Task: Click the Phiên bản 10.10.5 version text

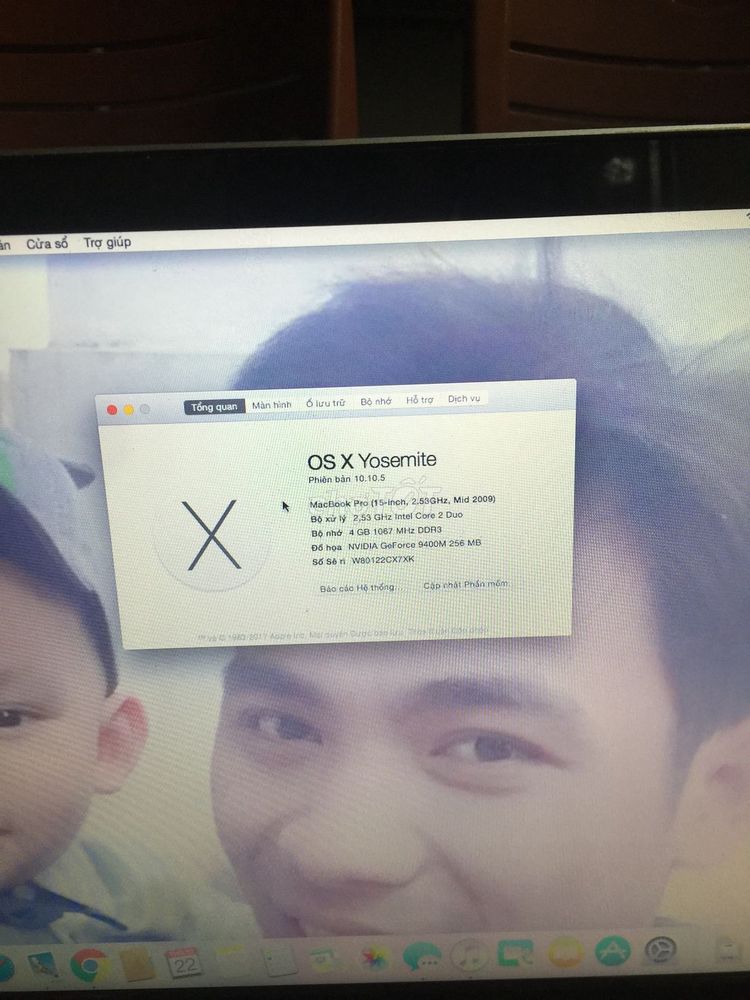Action: [x=347, y=478]
